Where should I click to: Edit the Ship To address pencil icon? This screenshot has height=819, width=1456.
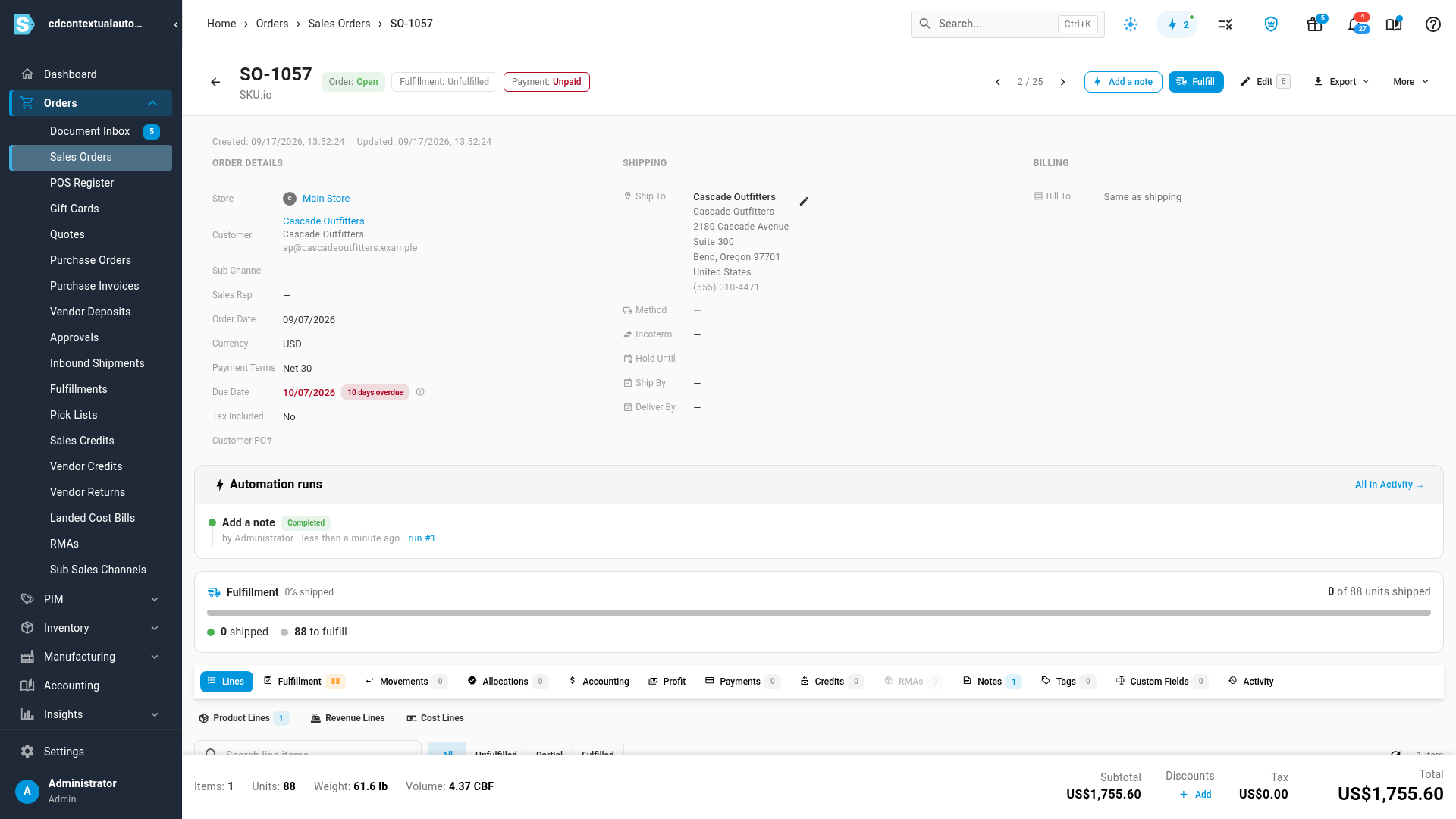[804, 201]
